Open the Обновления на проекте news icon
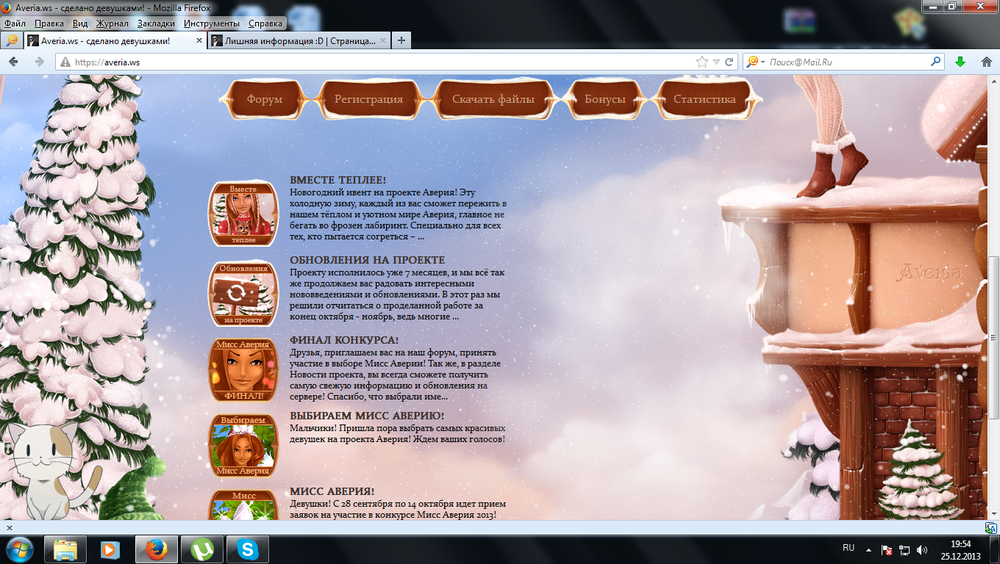 pyautogui.click(x=243, y=293)
